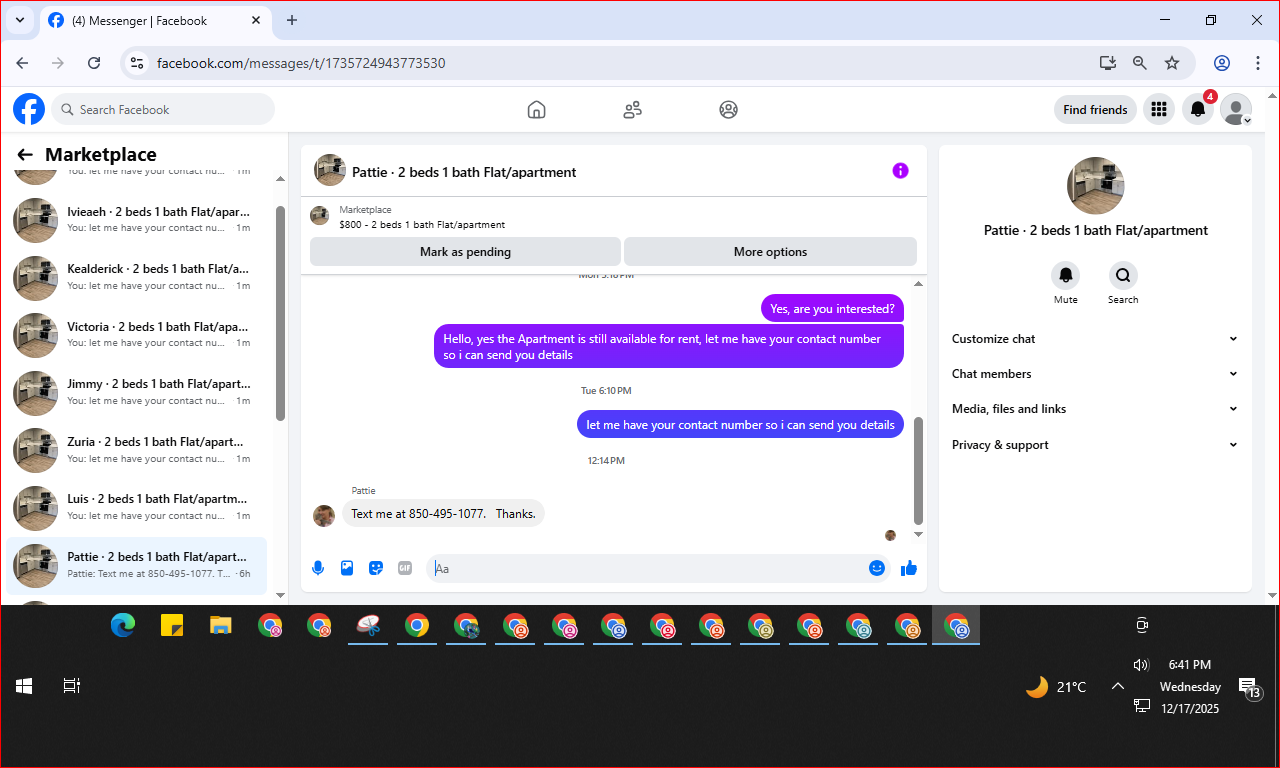Click scroll down arrow in chat
The width and height of the screenshot is (1280, 768).
pyautogui.click(x=919, y=535)
